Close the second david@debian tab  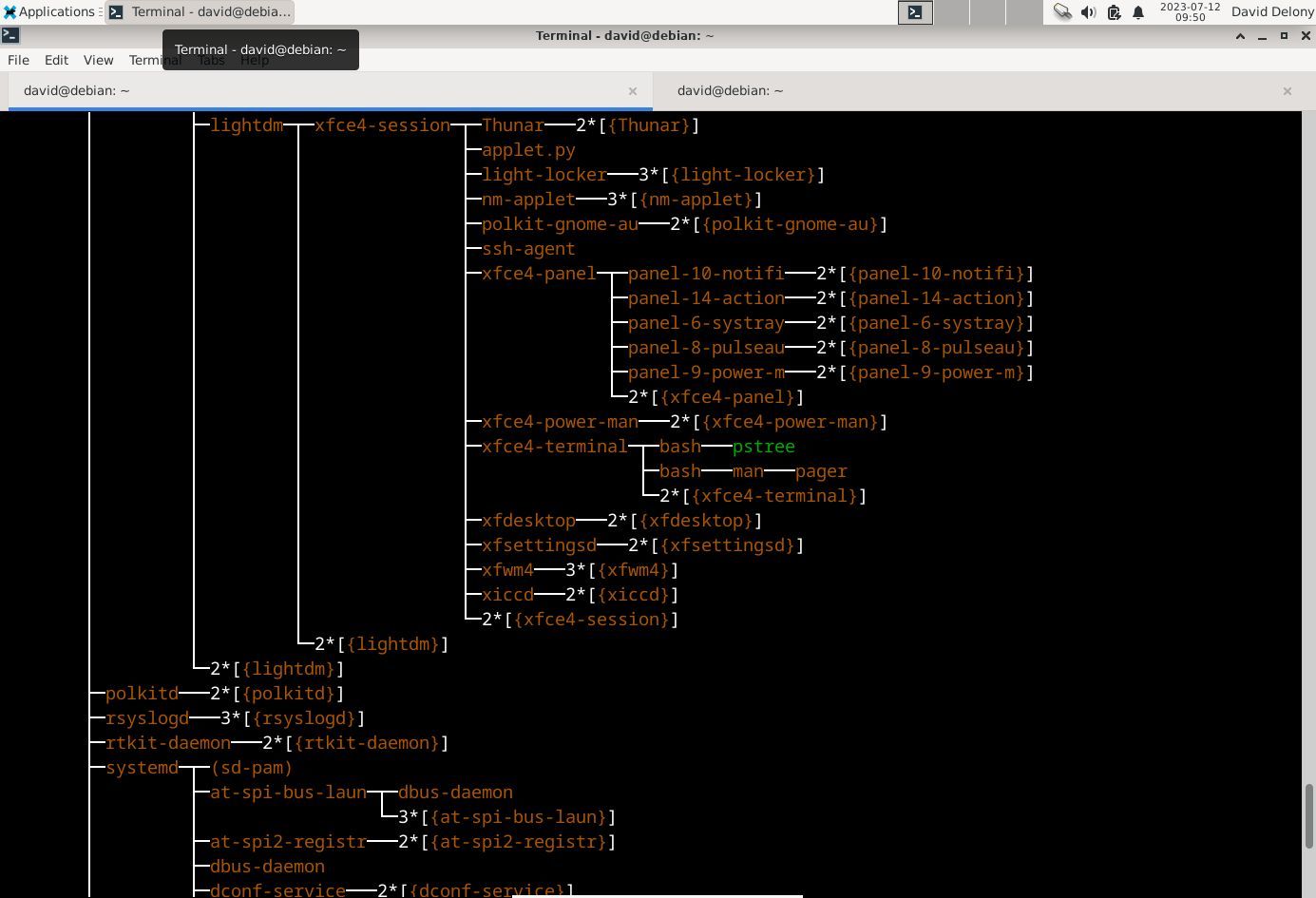[1287, 91]
